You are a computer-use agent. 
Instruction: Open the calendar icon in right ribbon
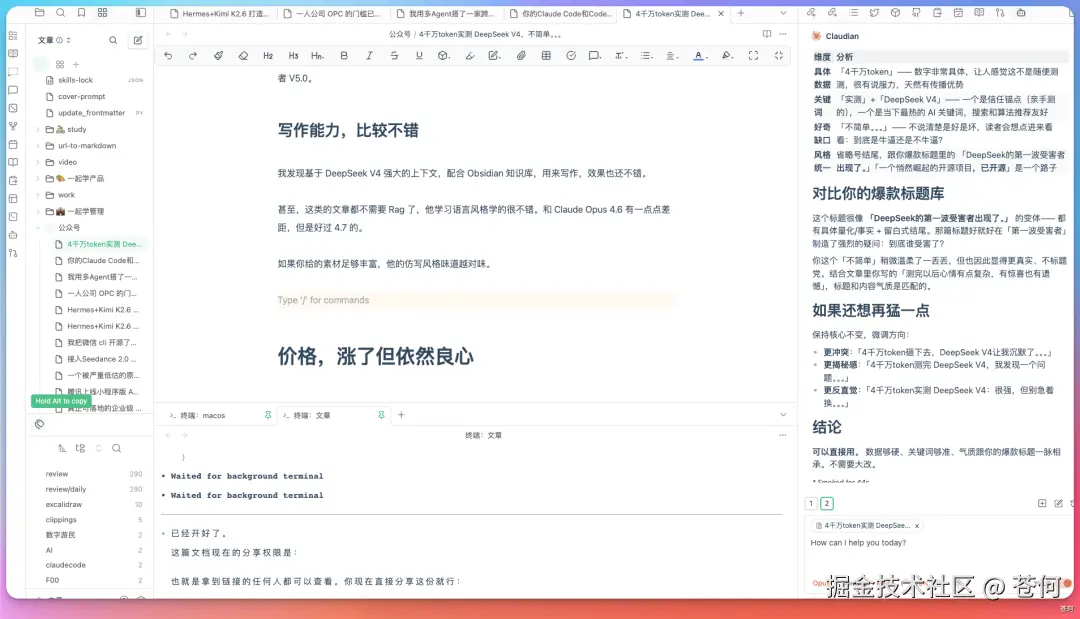[x=958, y=12]
